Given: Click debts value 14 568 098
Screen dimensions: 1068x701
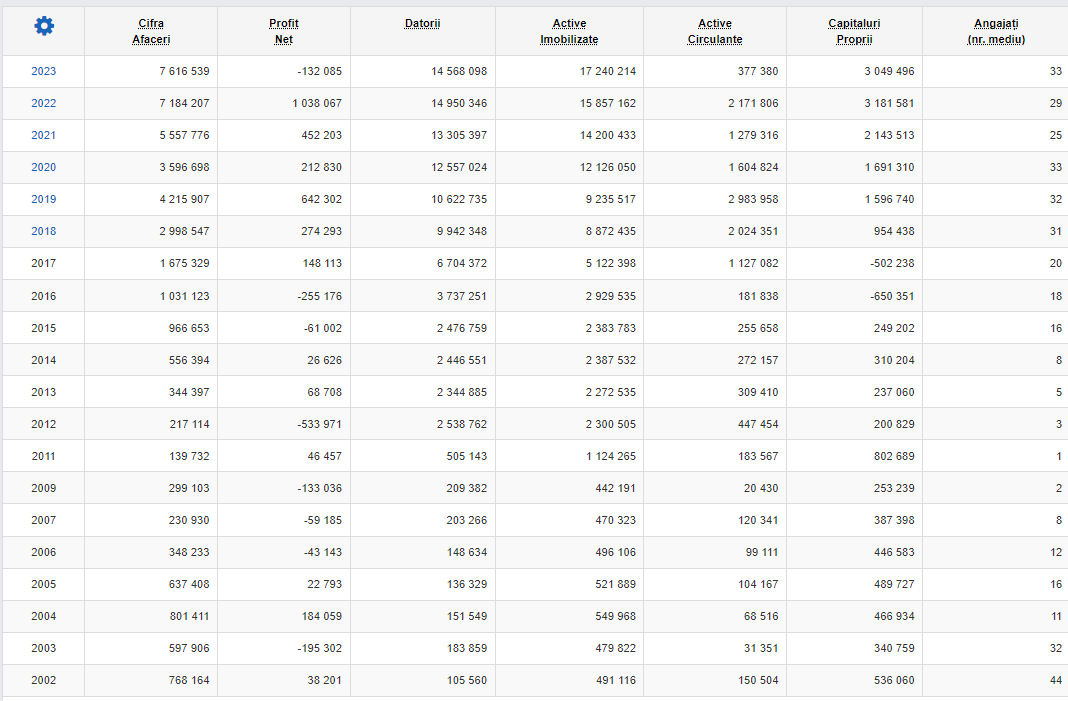Looking at the screenshot, I should (459, 71).
